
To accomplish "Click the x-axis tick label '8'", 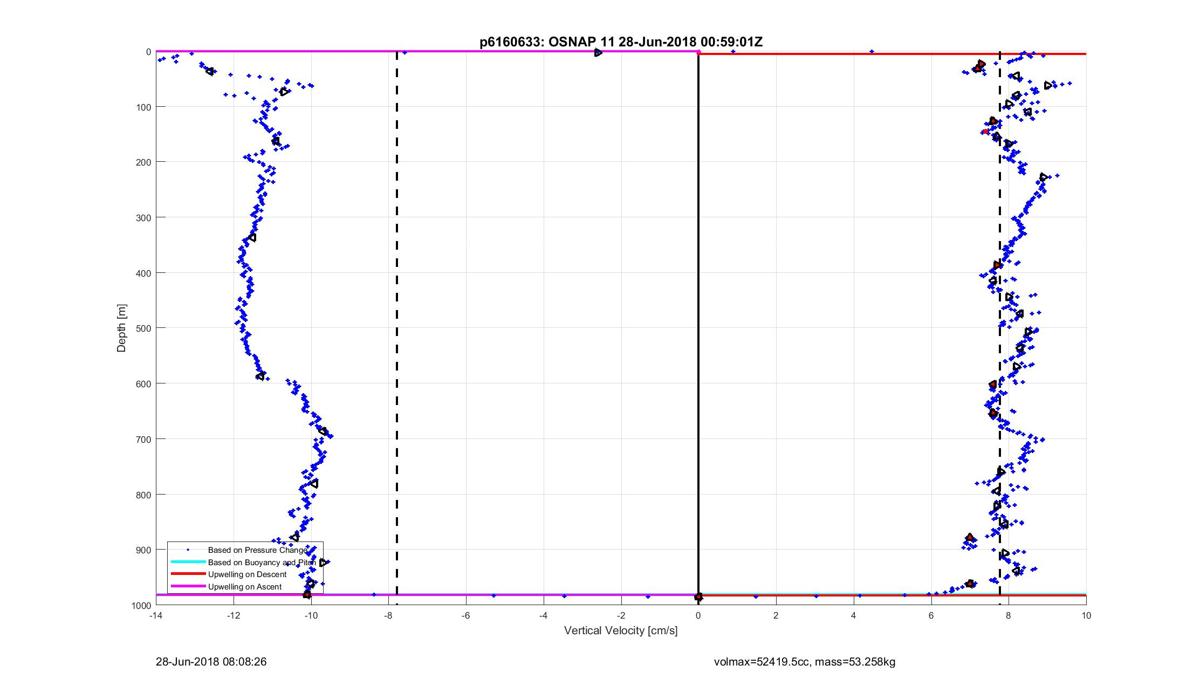I will coord(1009,615).
